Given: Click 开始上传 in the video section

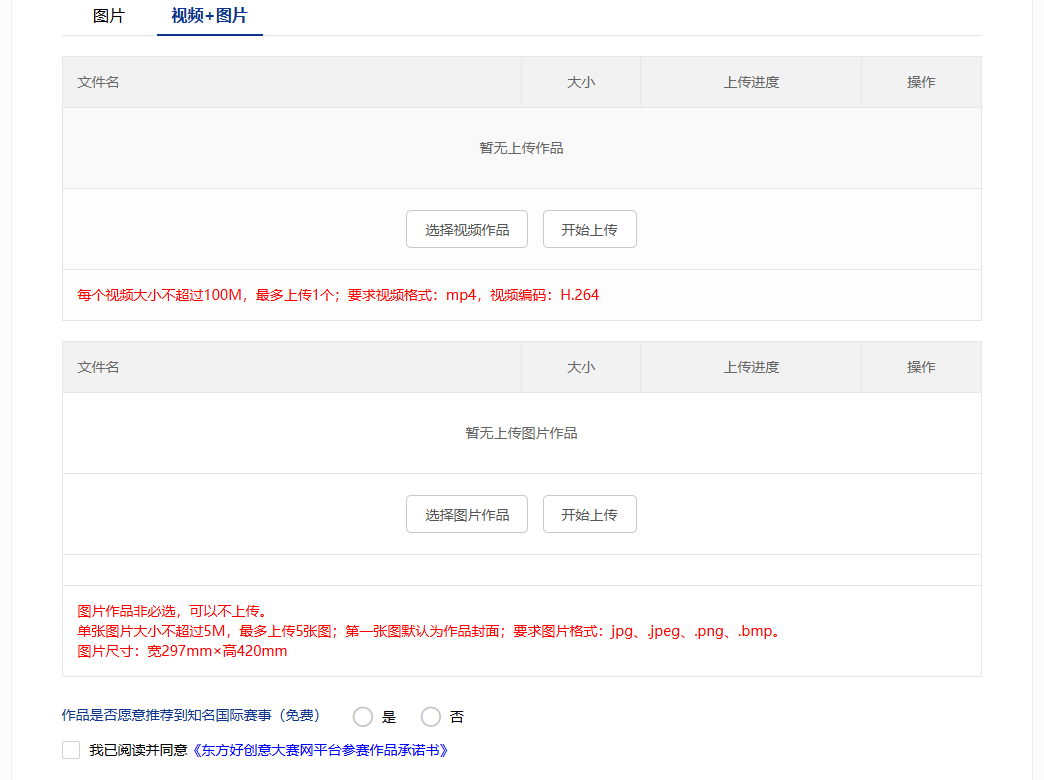Looking at the screenshot, I should (x=589, y=229).
